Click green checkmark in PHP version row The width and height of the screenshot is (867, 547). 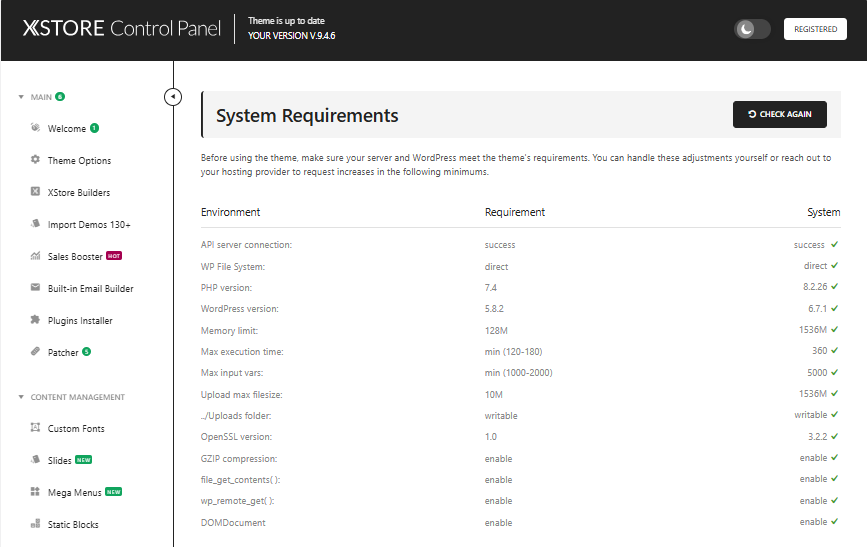(834, 286)
